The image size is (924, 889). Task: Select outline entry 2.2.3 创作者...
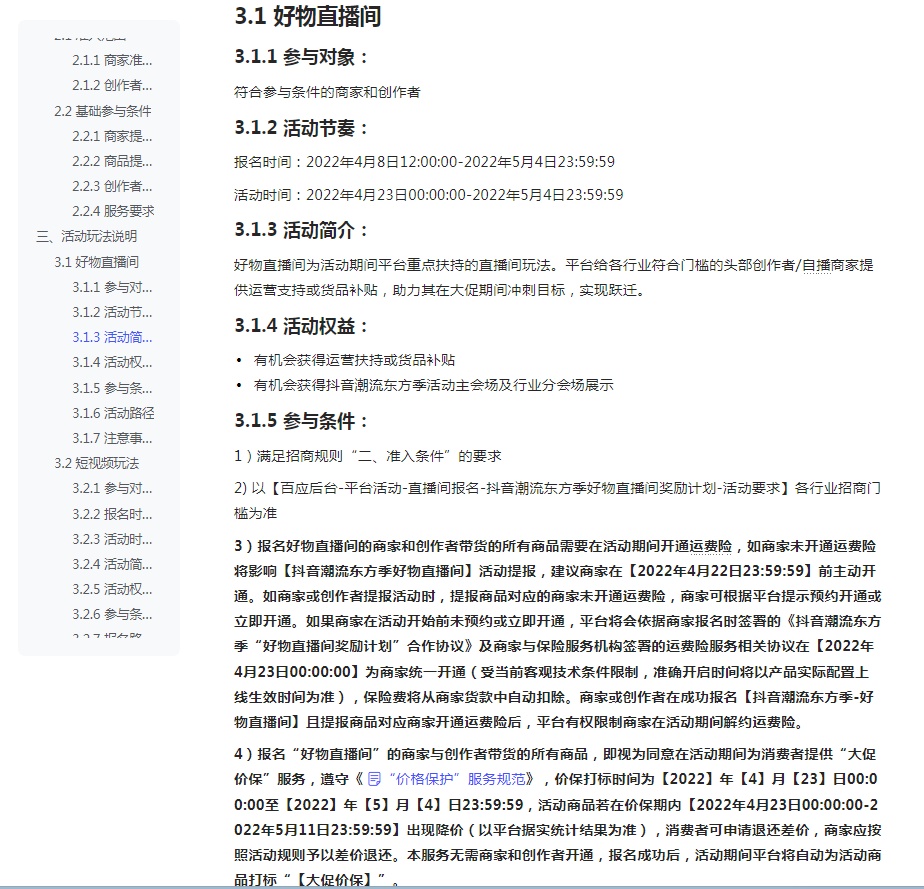tap(112, 186)
